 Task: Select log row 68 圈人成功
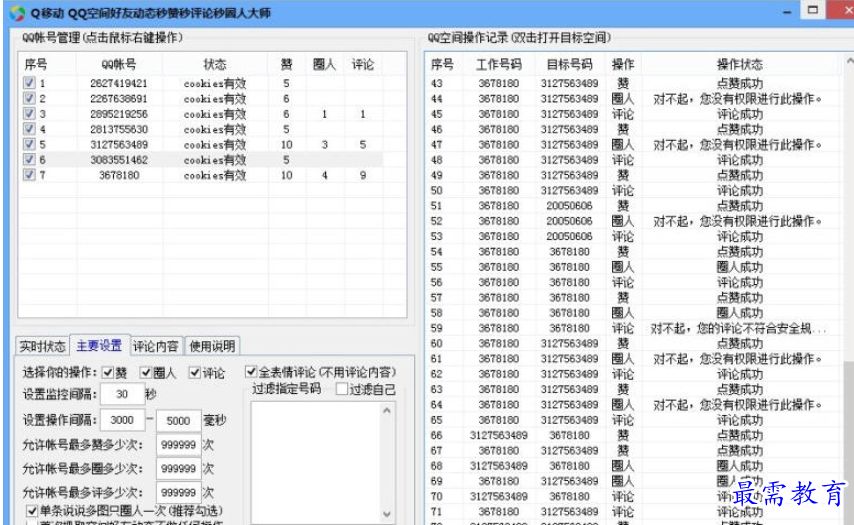coord(632,466)
